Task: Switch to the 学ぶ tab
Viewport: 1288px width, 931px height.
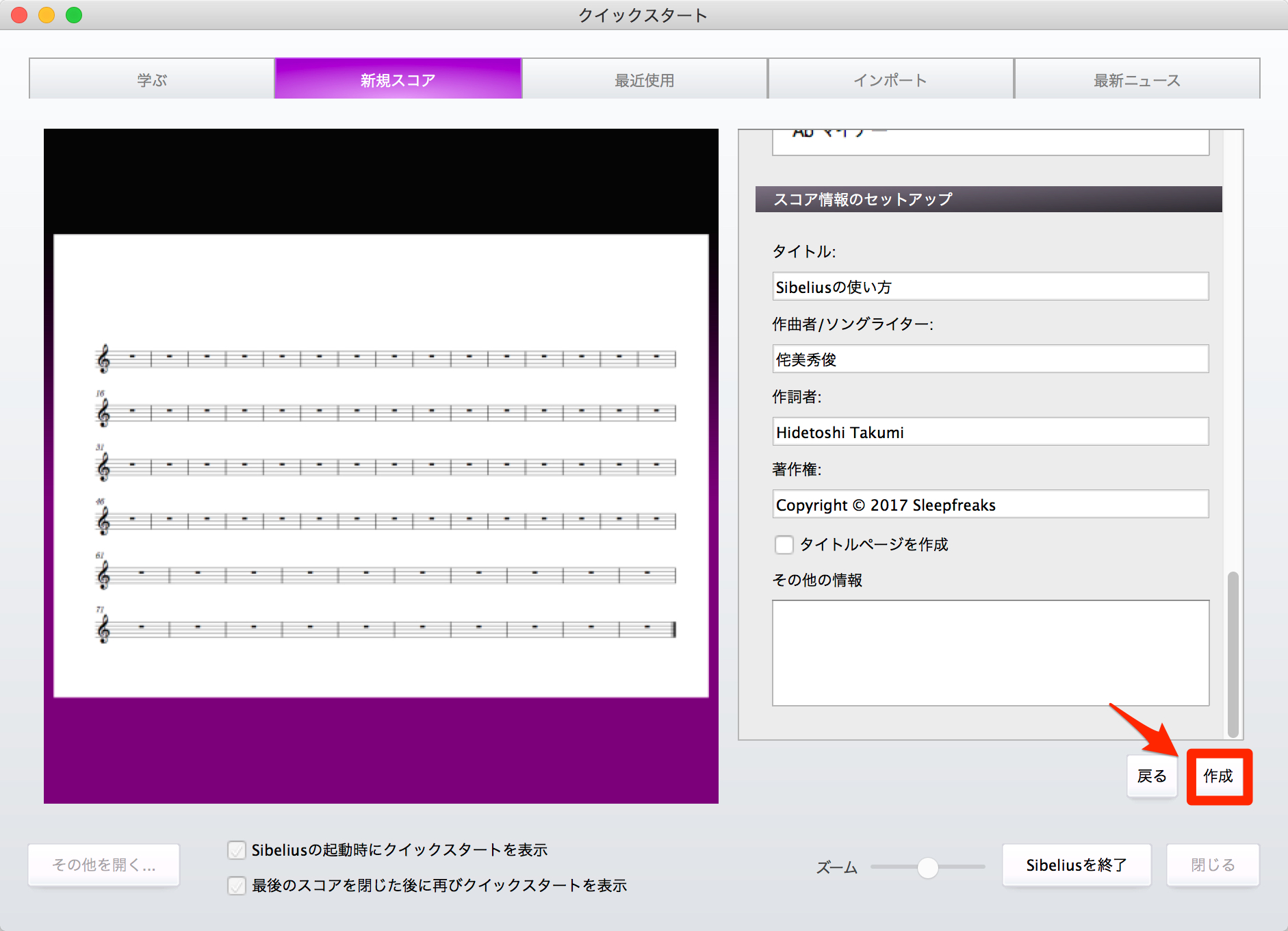Action: [x=152, y=79]
